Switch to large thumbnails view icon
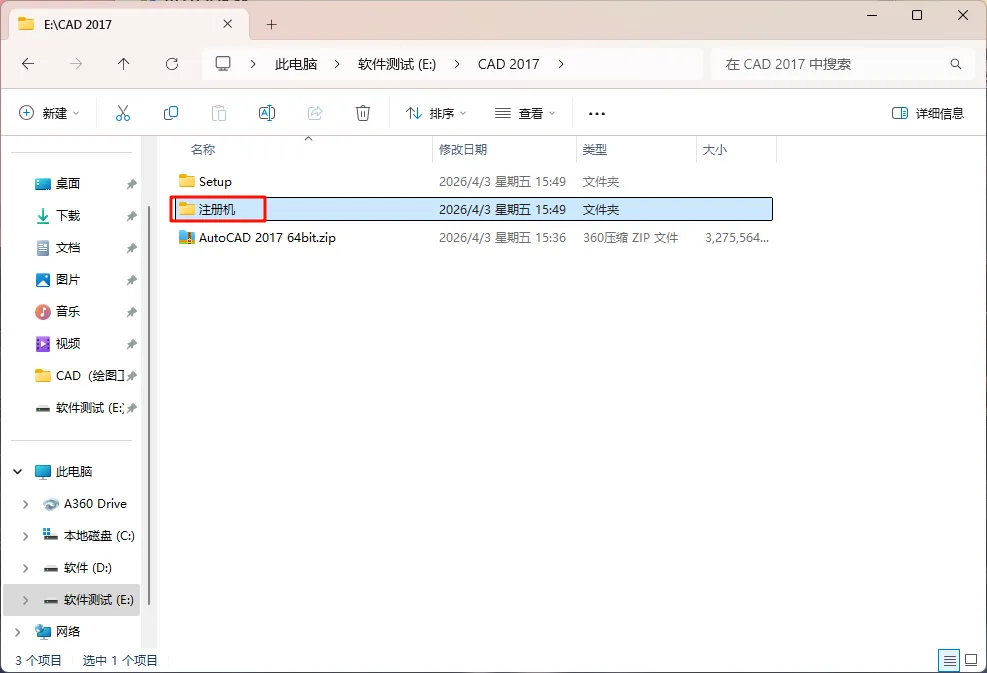987x673 pixels. point(971,660)
